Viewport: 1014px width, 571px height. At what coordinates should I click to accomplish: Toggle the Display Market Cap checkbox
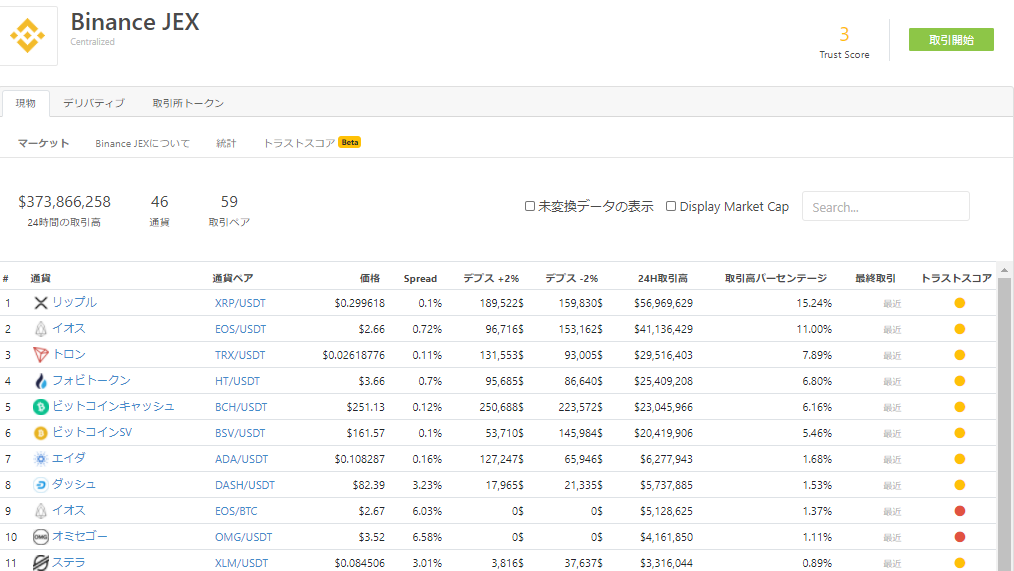pos(671,207)
